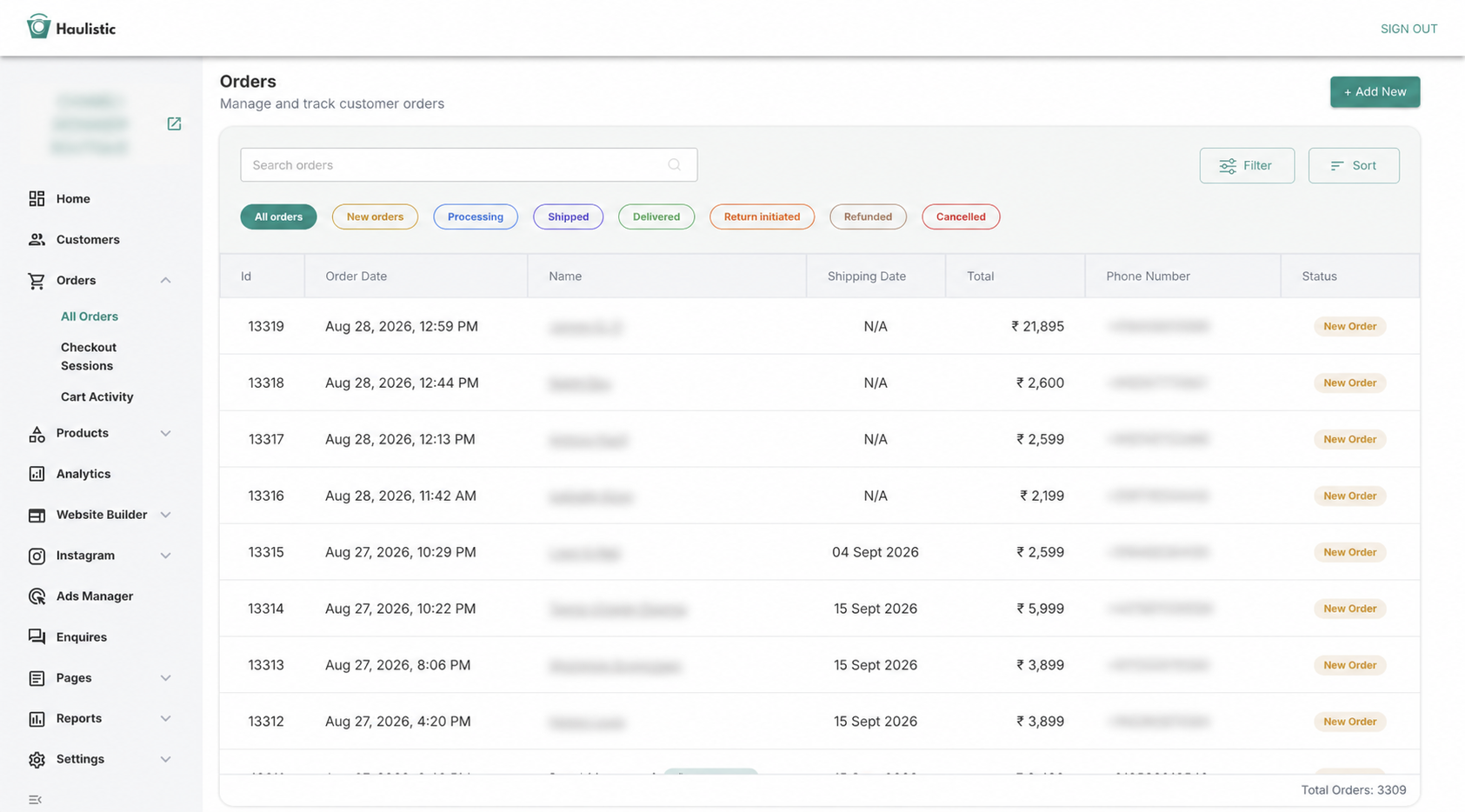Click the customer name on order 13316

point(590,496)
